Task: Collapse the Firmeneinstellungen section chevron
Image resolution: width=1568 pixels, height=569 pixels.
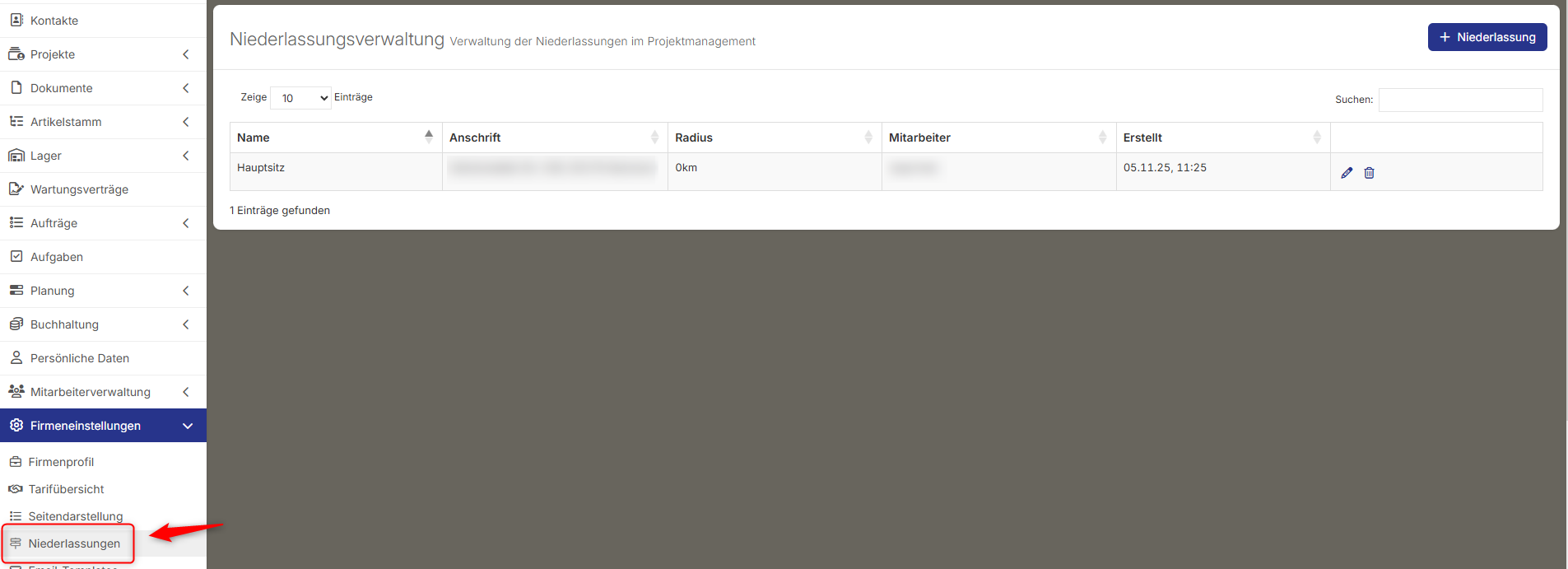Action: click(x=188, y=426)
